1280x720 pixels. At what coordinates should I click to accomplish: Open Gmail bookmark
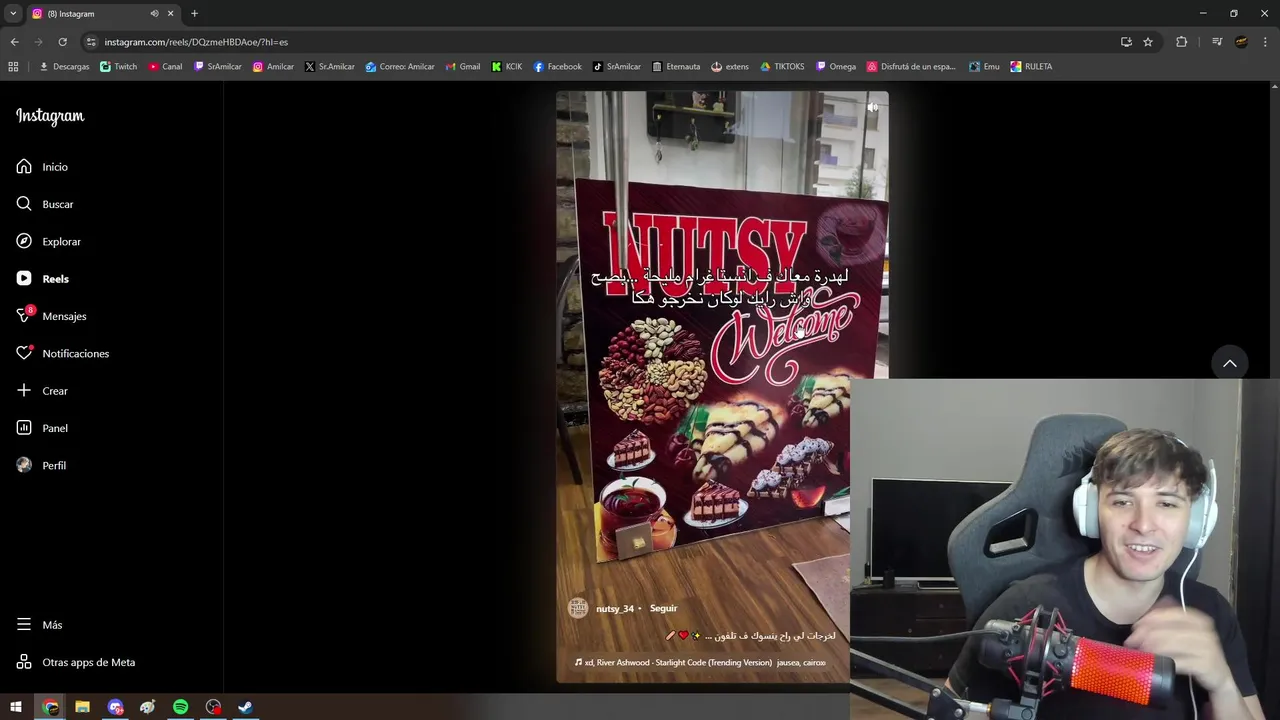pyautogui.click(x=462, y=66)
